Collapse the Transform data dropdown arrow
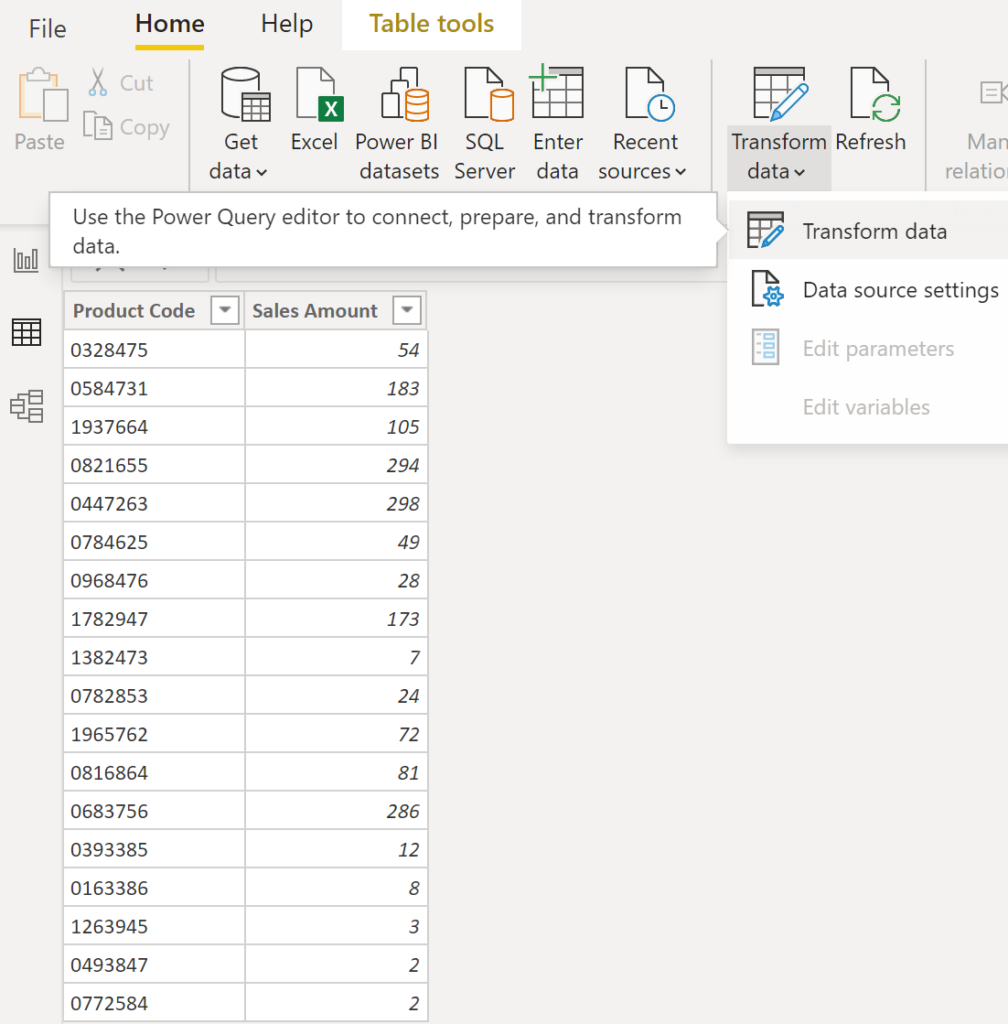 799,172
